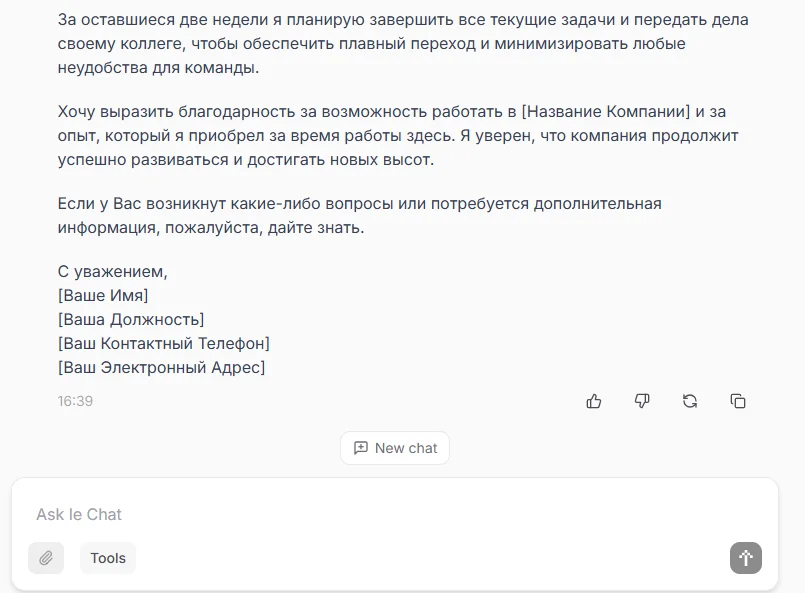Click the copy icon after the message

(x=738, y=401)
